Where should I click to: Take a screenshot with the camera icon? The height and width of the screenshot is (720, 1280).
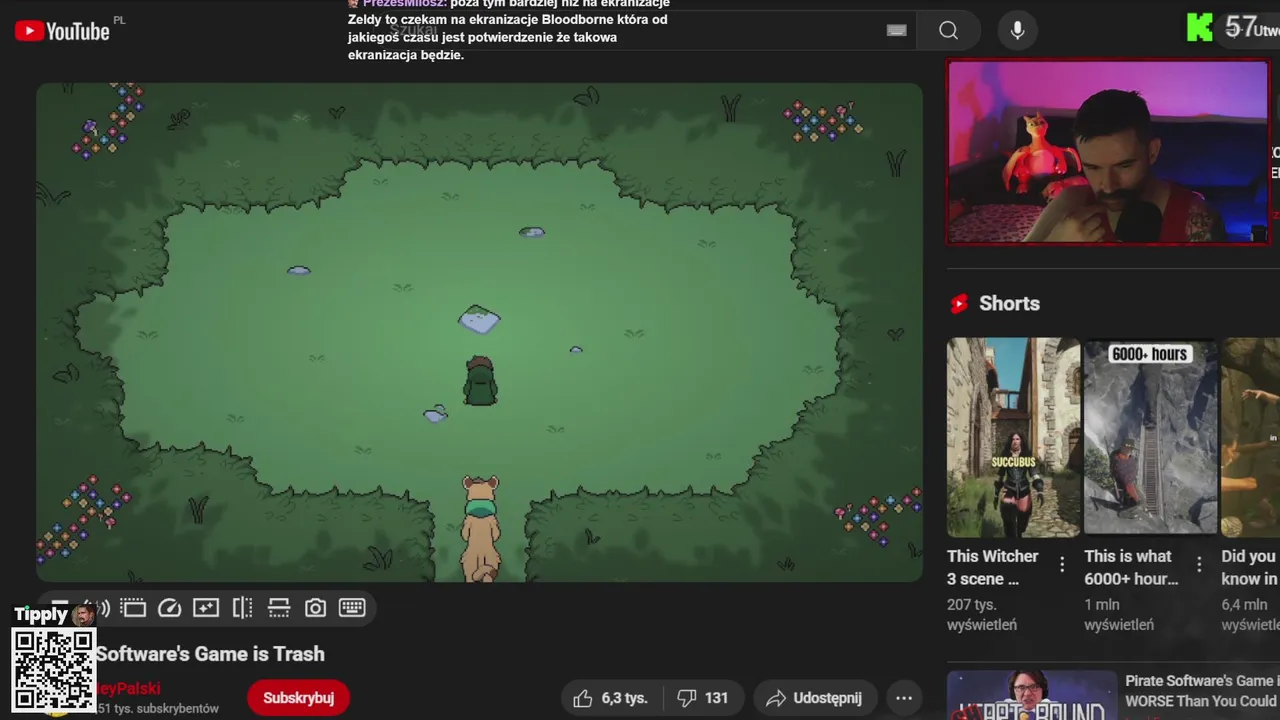(x=315, y=608)
